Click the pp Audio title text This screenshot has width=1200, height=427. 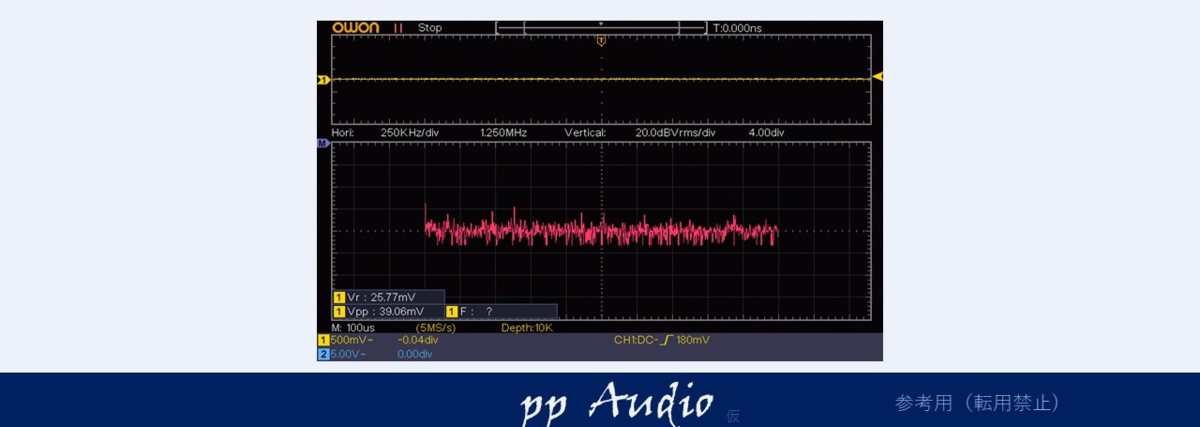(x=617, y=402)
